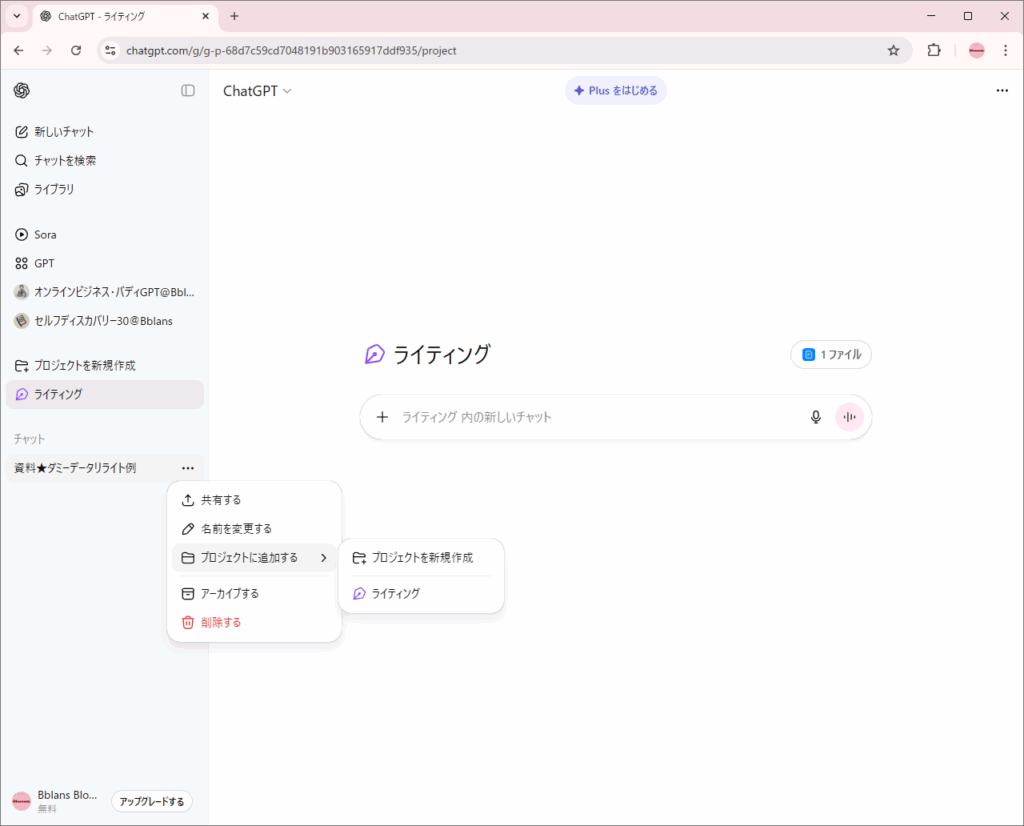Viewport: 1024px width, 826px height.
Task: Click the Plus をはじめる button
Action: point(615,91)
